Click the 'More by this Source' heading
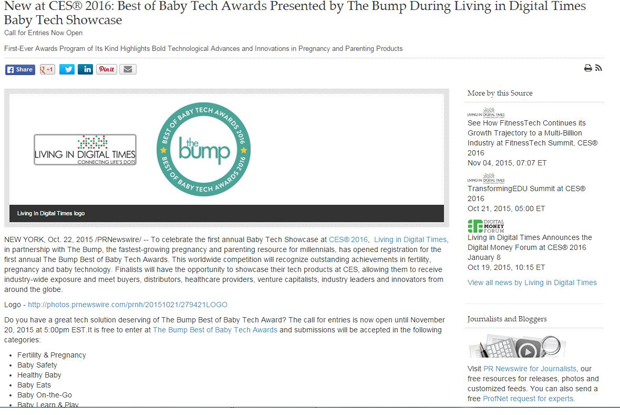 tap(500, 93)
